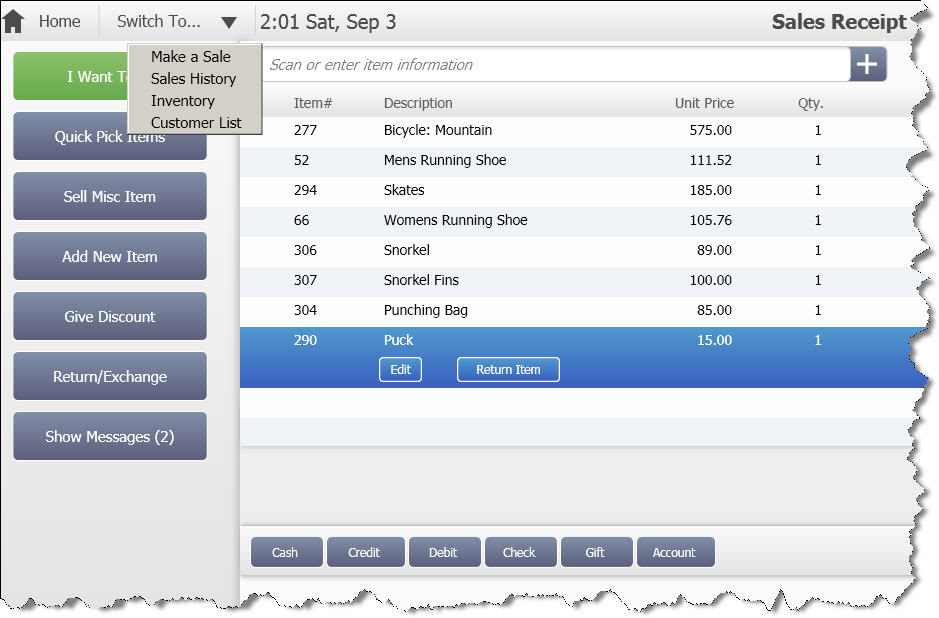
Task: Choose Credit payment method
Action: click(364, 552)
